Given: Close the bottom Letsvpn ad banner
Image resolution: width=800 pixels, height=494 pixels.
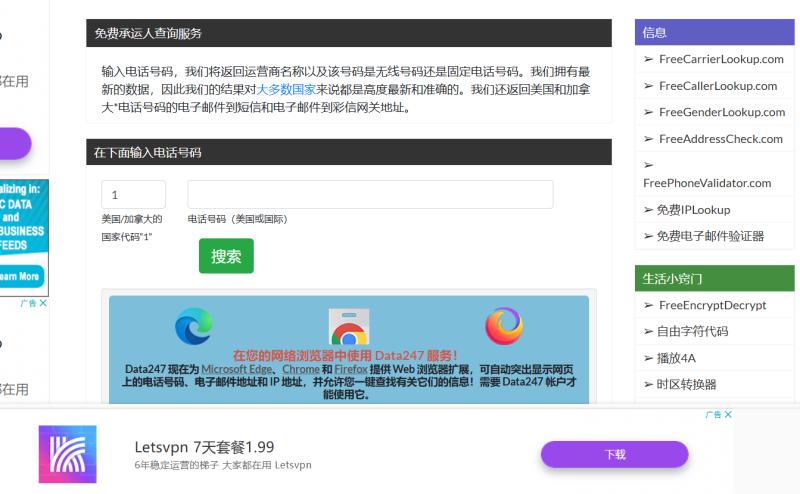Looking at the screenshot, I should click(x=728, y=414).
